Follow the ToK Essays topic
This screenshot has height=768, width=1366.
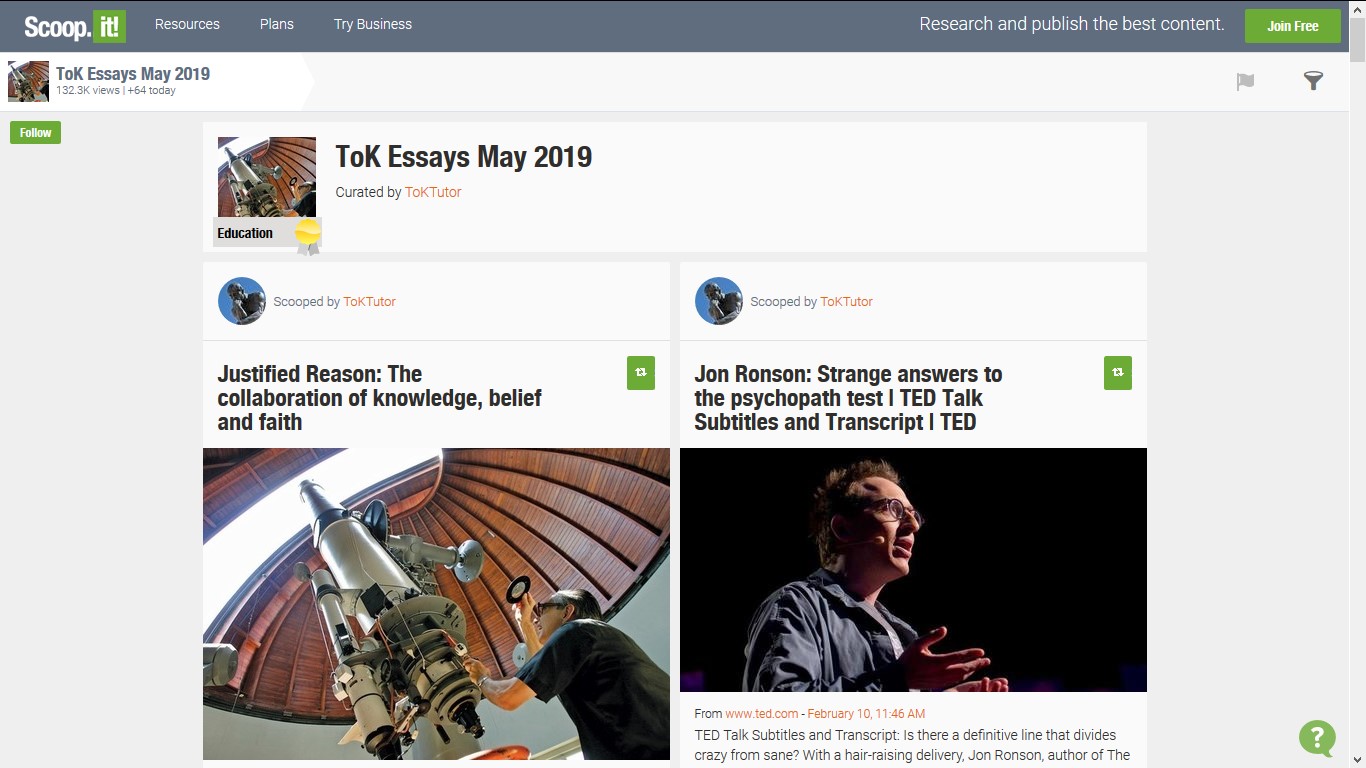tap(35, 132)
